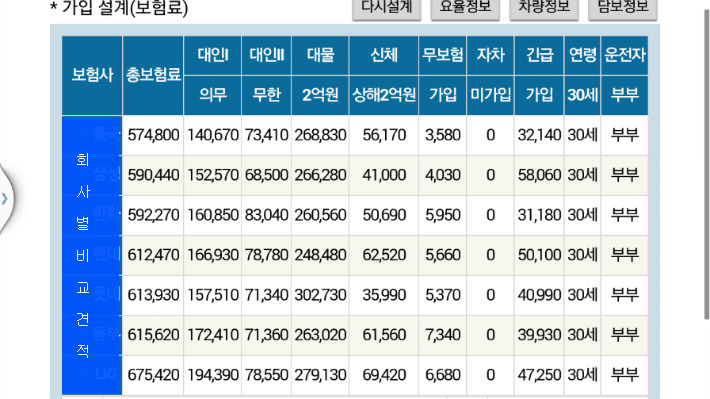Click the value 83,040
Image resolution: width=710 pixels, height=399 pixels.
click(267, 215)
